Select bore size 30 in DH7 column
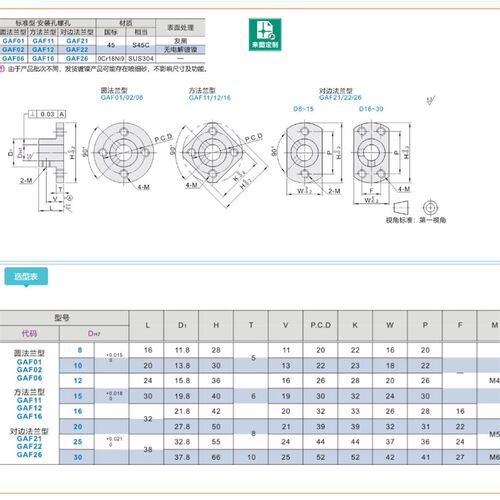The height and width of the screenshot is (500, 500). pos(78,457)
